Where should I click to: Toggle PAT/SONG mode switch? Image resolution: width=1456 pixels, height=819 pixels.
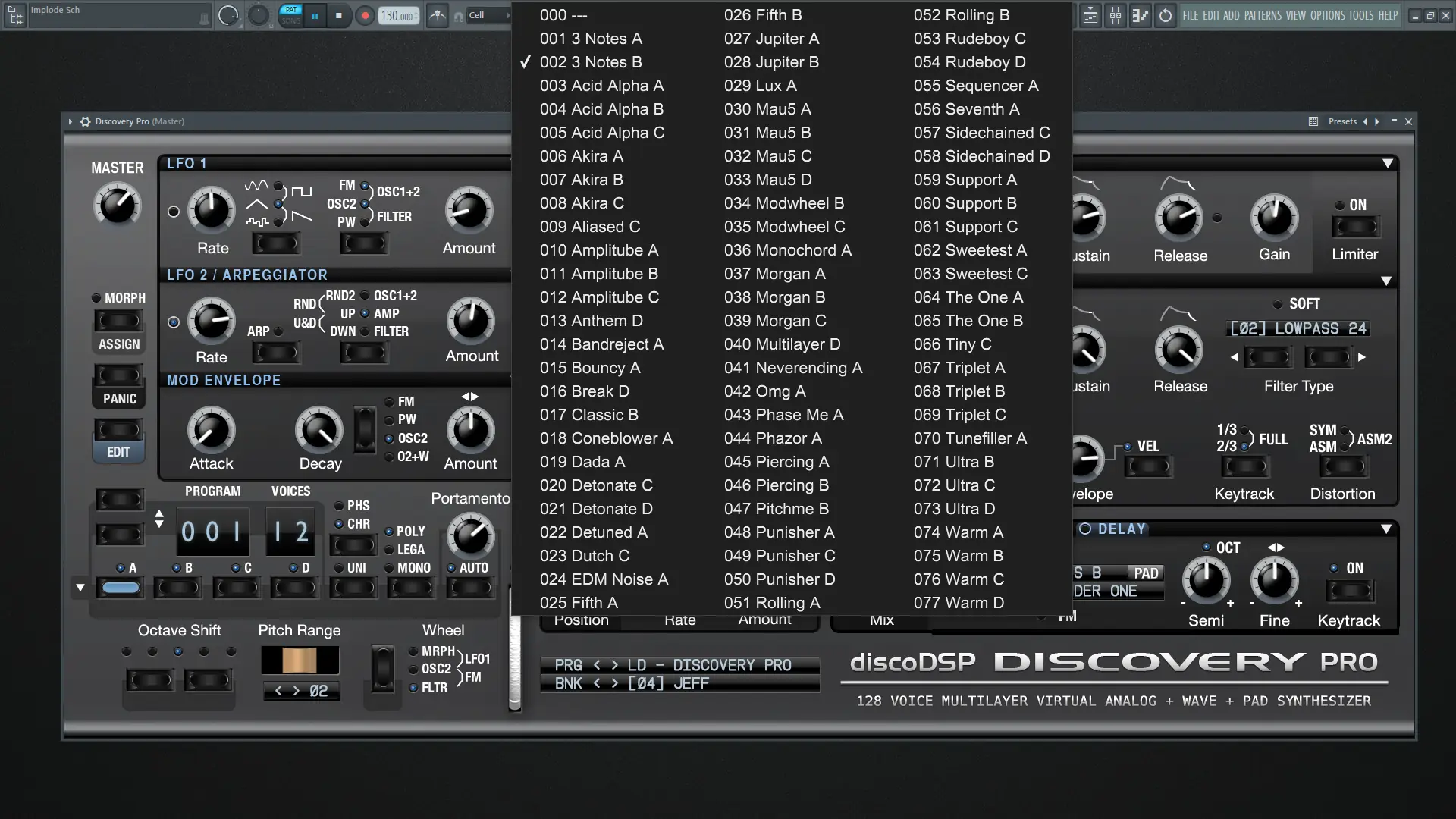click(290, 15)
